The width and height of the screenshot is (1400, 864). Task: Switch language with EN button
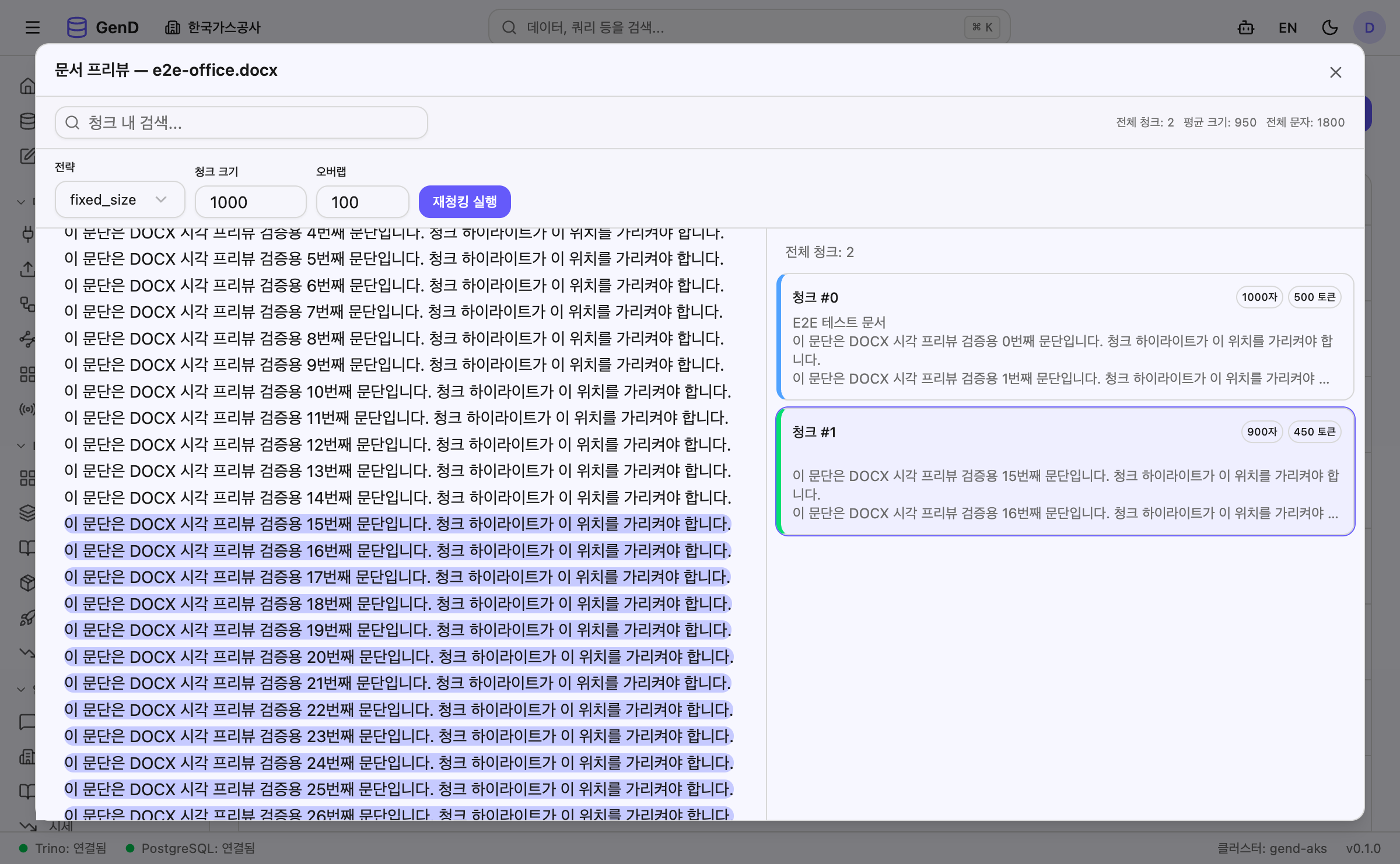1287,27
